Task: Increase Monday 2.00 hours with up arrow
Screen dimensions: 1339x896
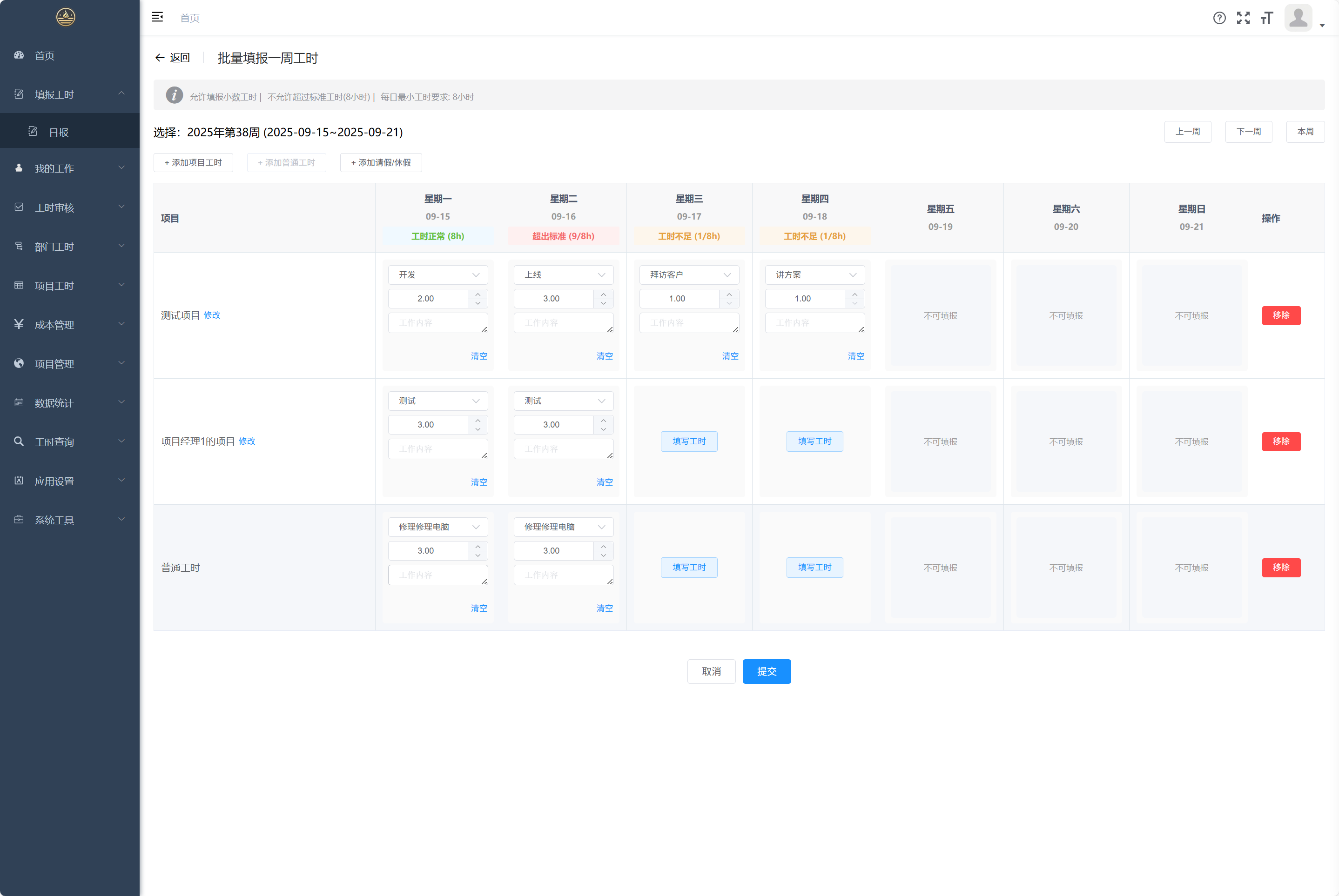Action: (x=478, y=294)
